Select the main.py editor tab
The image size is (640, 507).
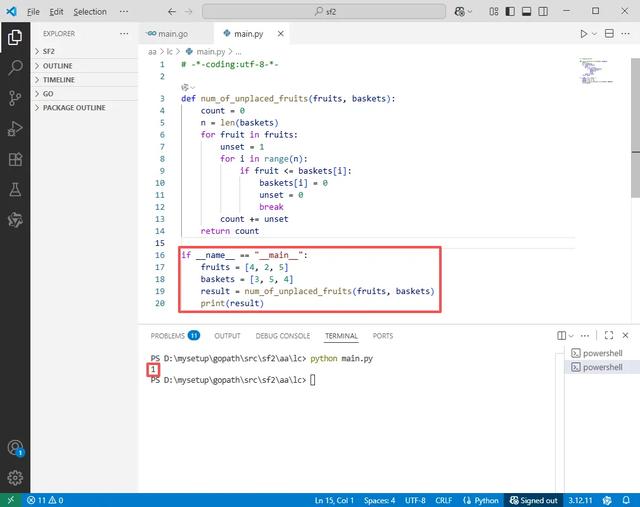[249, 33]
